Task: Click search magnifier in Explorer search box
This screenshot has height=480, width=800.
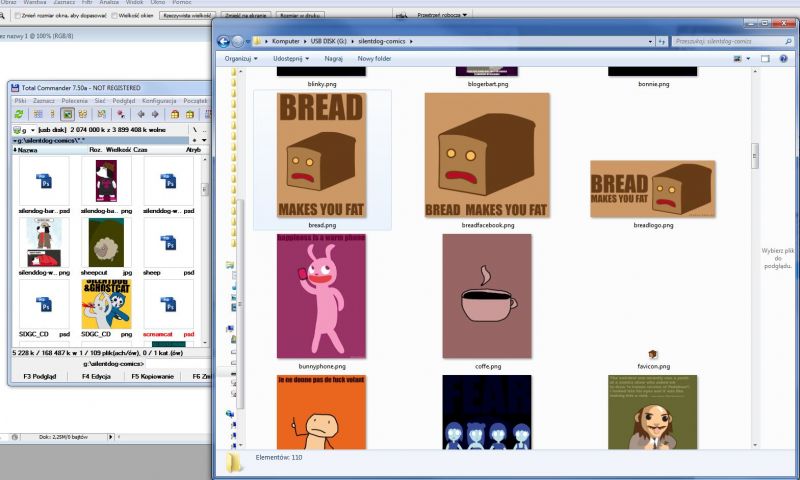Action: (788, 41)
